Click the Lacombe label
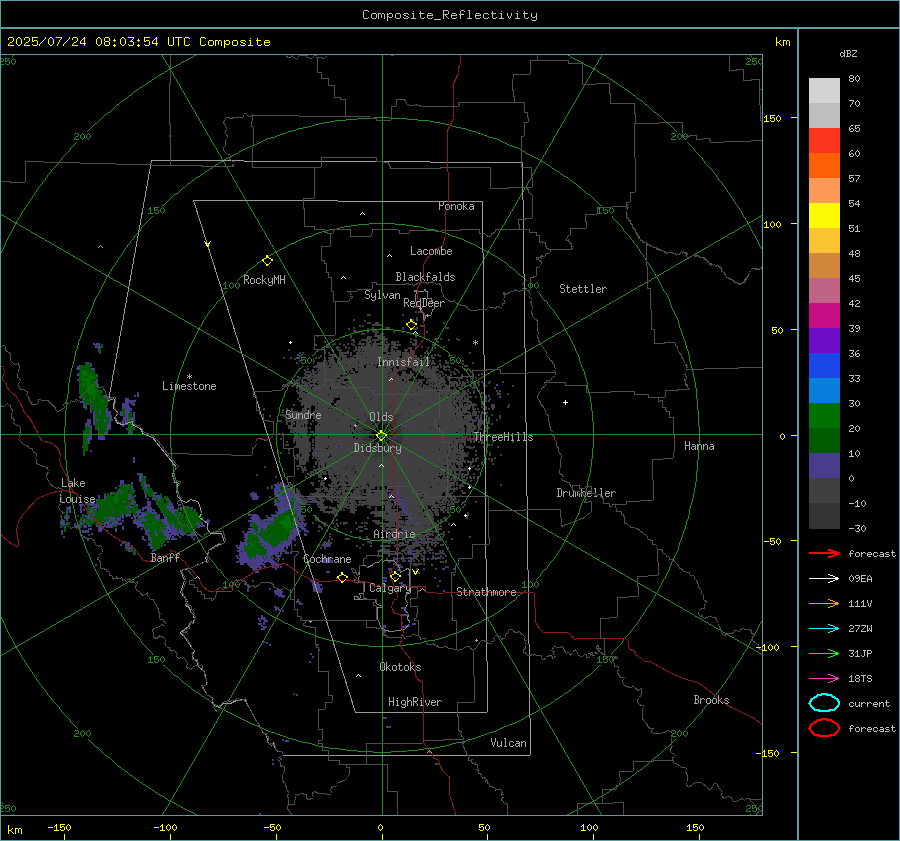 431,251
